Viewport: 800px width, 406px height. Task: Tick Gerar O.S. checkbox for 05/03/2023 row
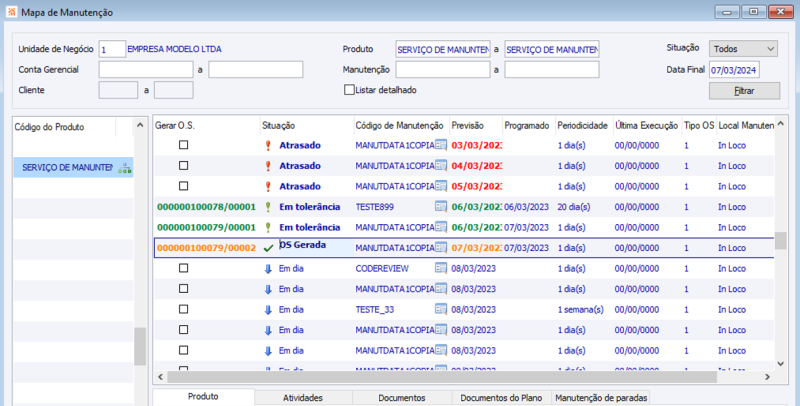click(184, 186)
